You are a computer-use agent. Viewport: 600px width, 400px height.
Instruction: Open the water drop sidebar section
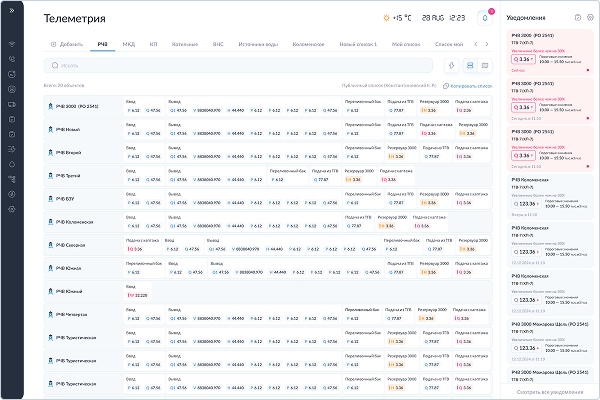12,164
